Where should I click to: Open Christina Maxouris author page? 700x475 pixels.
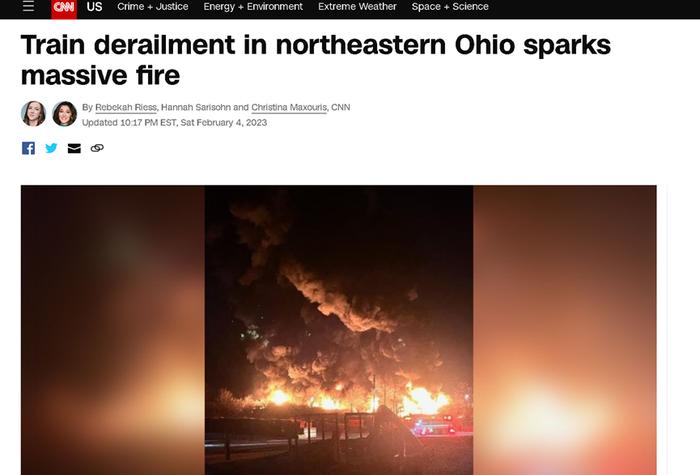click(289, 108)
